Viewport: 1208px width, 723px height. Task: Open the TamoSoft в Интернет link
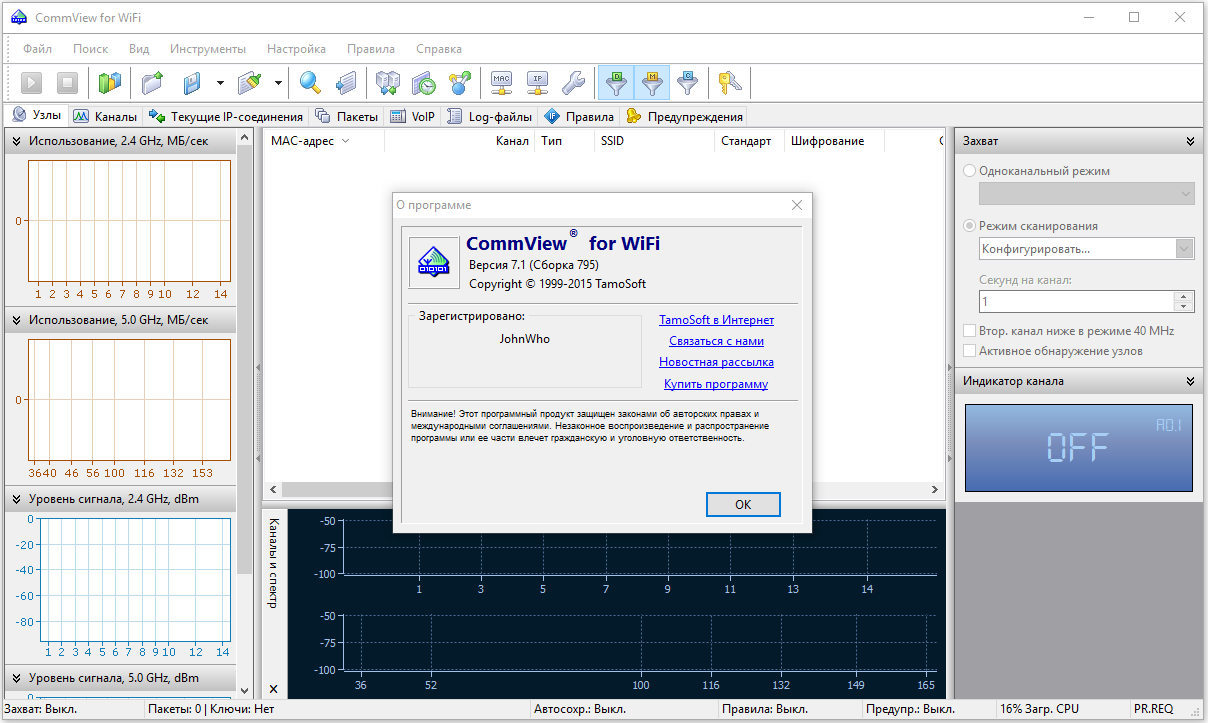pyautogui.click(x=716, y=320)
